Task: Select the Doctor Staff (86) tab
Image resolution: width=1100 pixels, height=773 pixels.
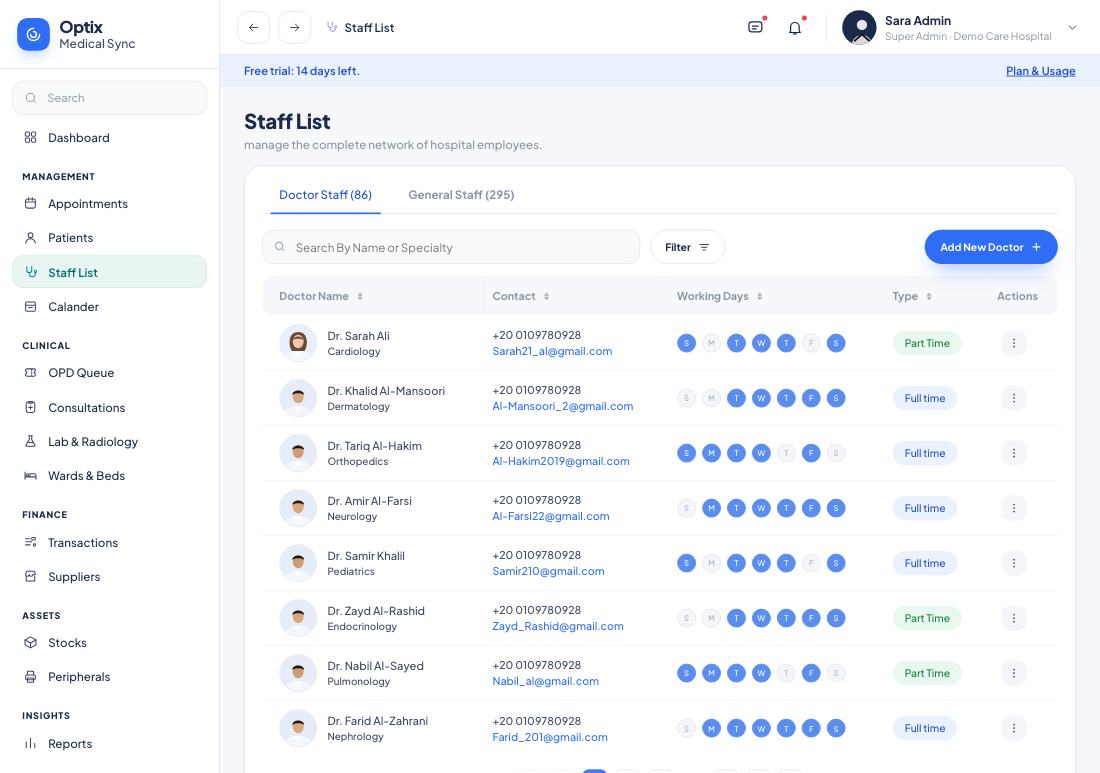Action: click(x=326, y=195)
